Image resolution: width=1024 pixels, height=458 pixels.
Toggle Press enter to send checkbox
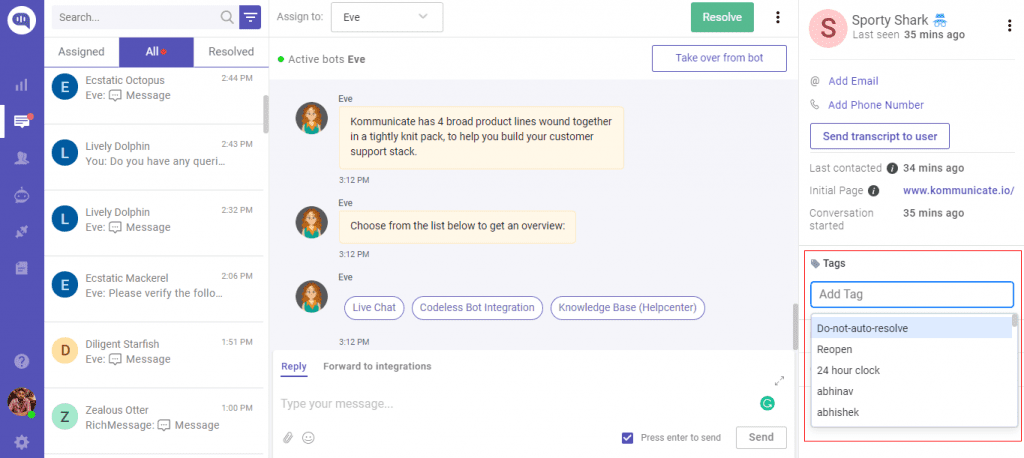click(628, 438)
